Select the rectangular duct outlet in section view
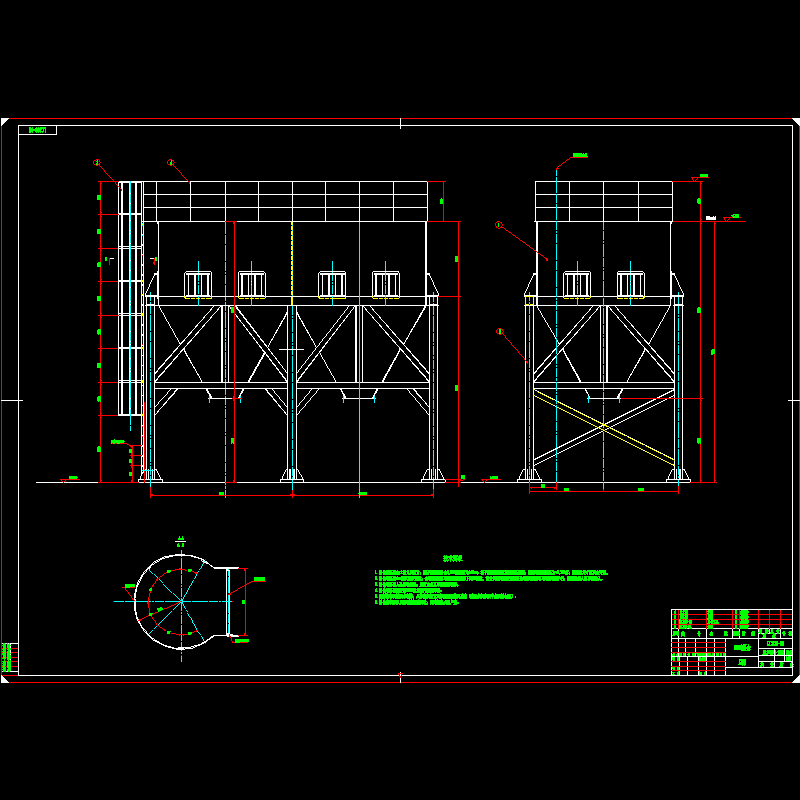This screenshot has height=800, width=800. tap(235, 601)
